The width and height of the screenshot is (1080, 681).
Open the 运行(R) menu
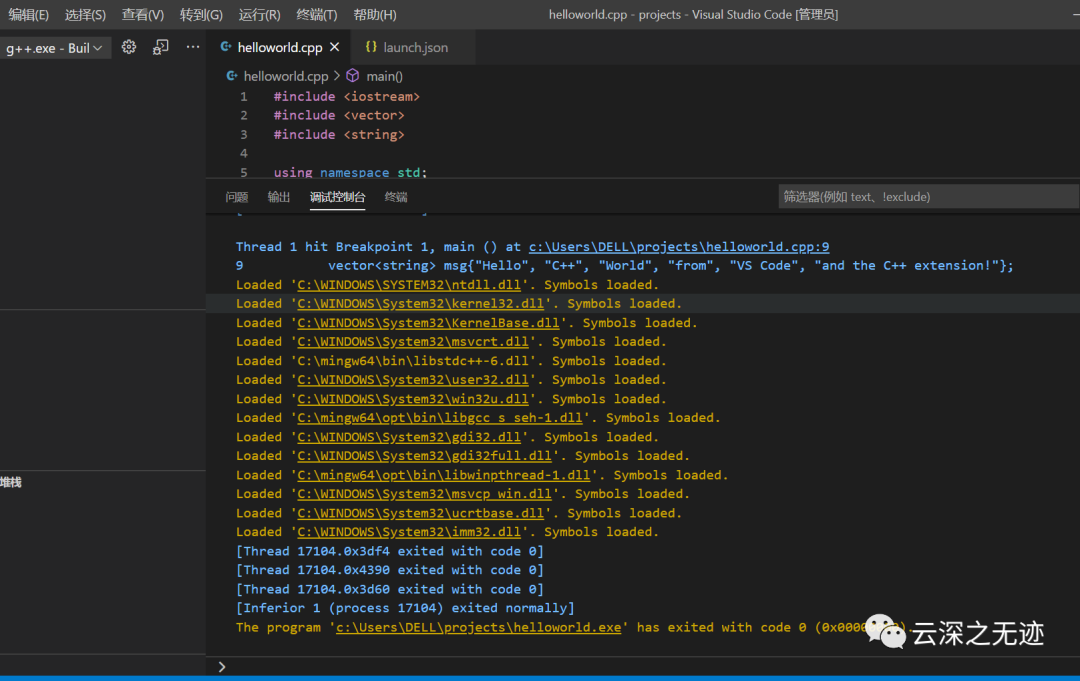point(260,14)
